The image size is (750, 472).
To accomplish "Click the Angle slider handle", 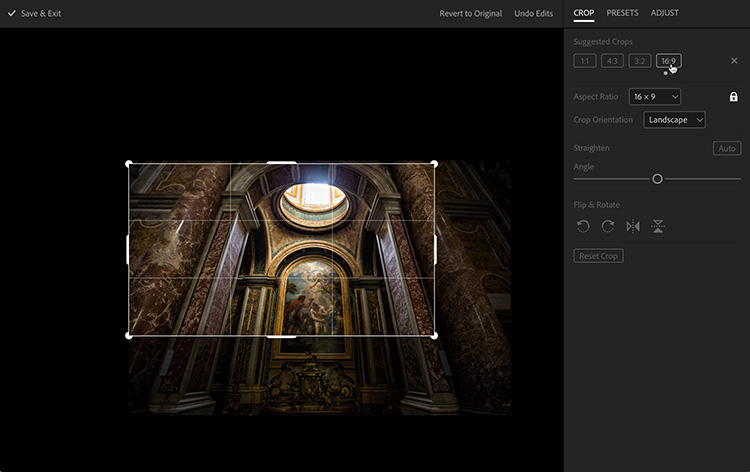I will (x=657, y=179).
